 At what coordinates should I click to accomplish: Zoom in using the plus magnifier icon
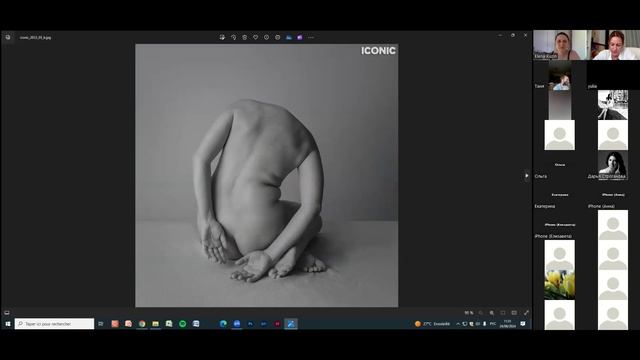(492, 313)
